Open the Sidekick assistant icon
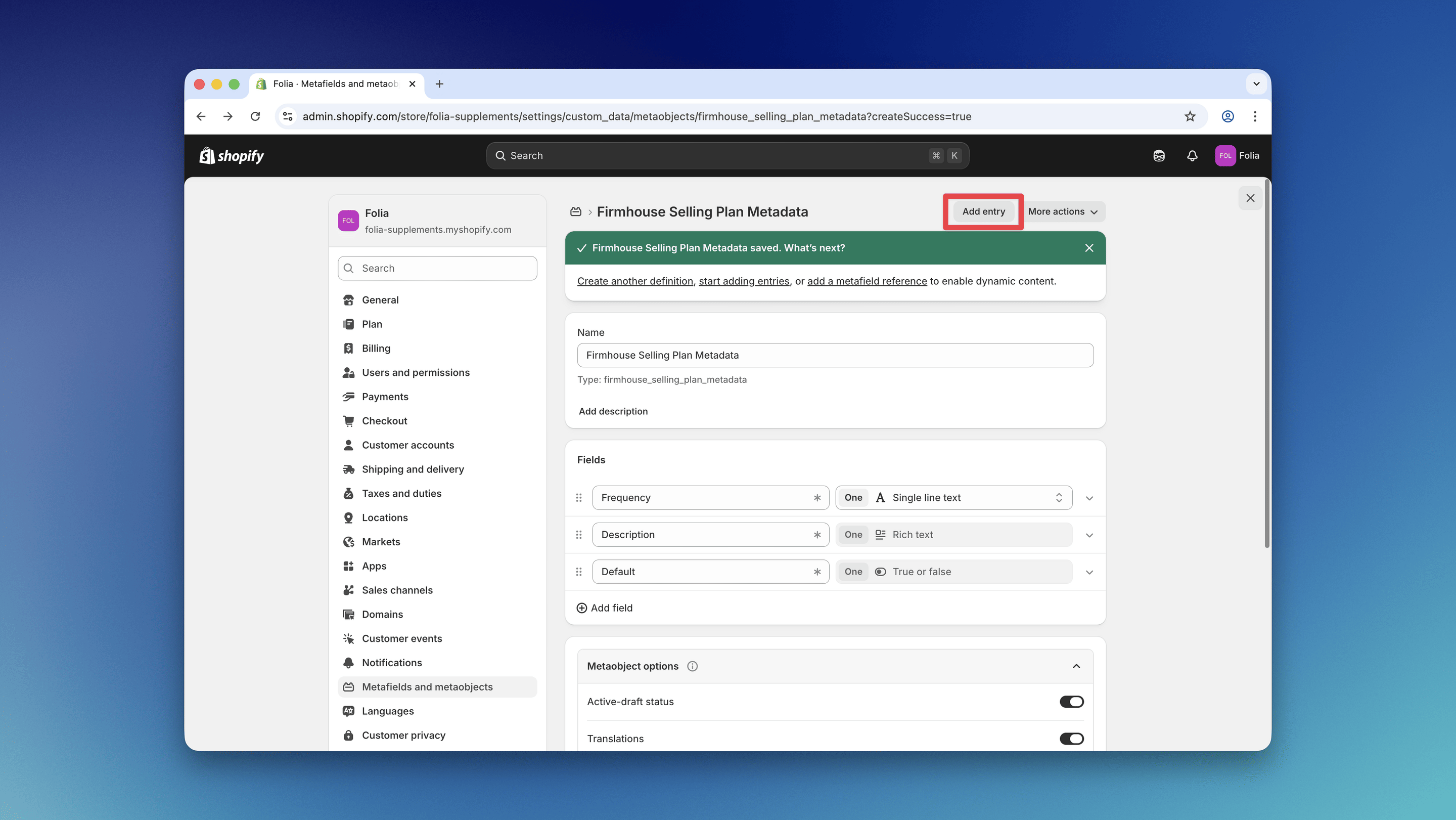This screenshot has width=1456, height=820. tap(1159, 155)
